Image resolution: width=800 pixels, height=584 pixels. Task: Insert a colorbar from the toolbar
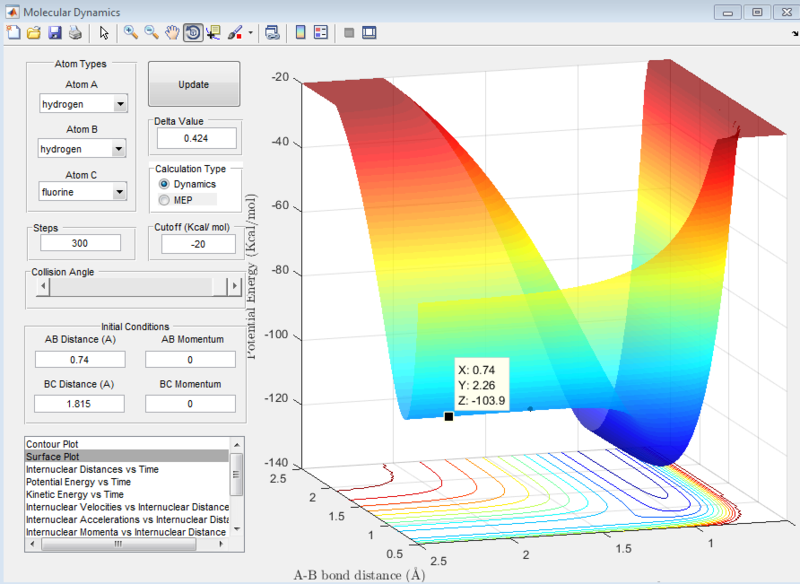(300, 33)
